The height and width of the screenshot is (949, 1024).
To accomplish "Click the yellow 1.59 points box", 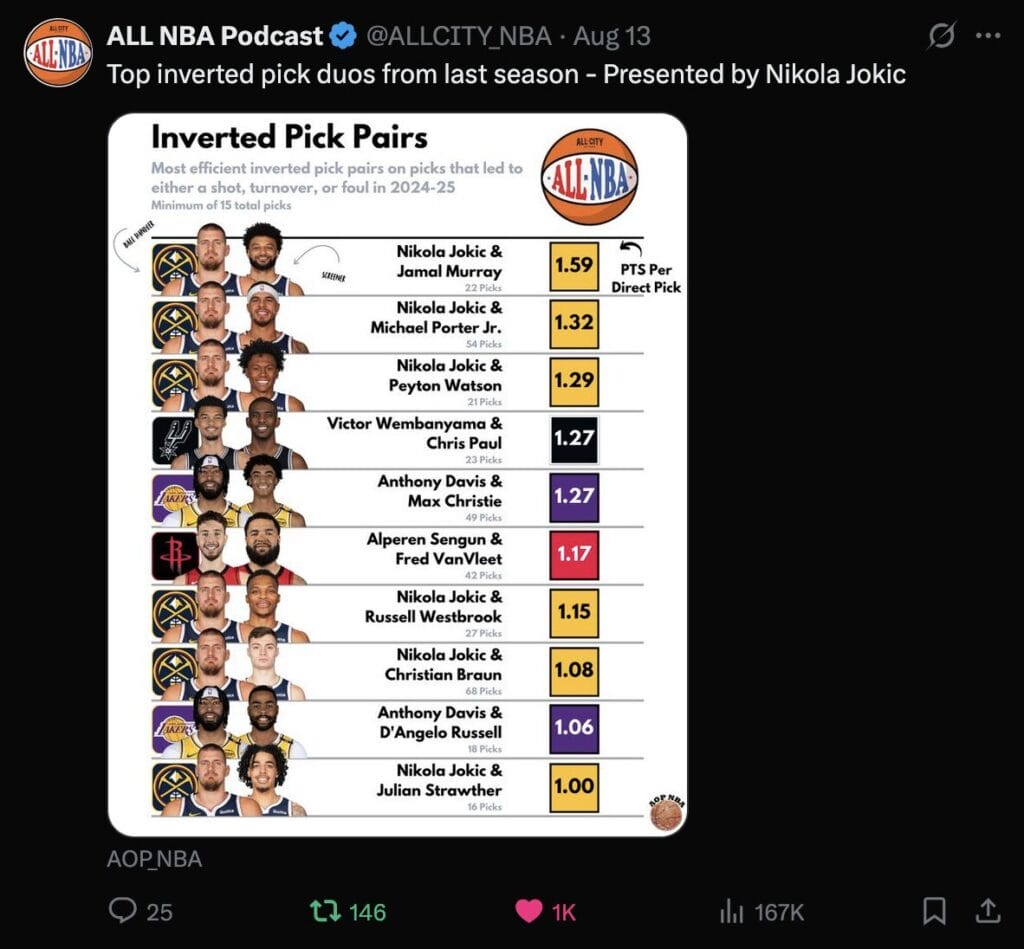I will 574,266.
